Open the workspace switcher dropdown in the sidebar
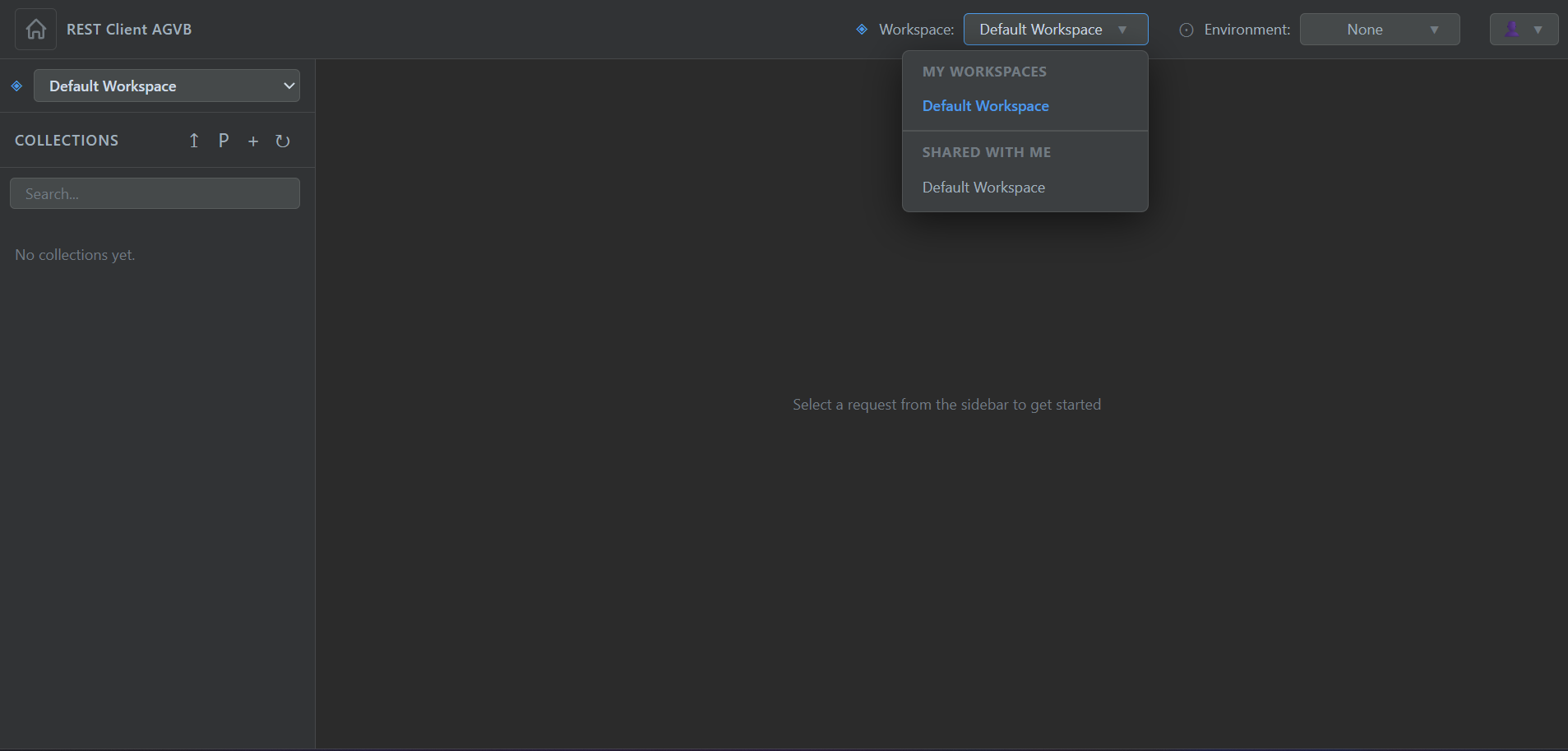1568x751 pixels. click(x=166, y=86)
